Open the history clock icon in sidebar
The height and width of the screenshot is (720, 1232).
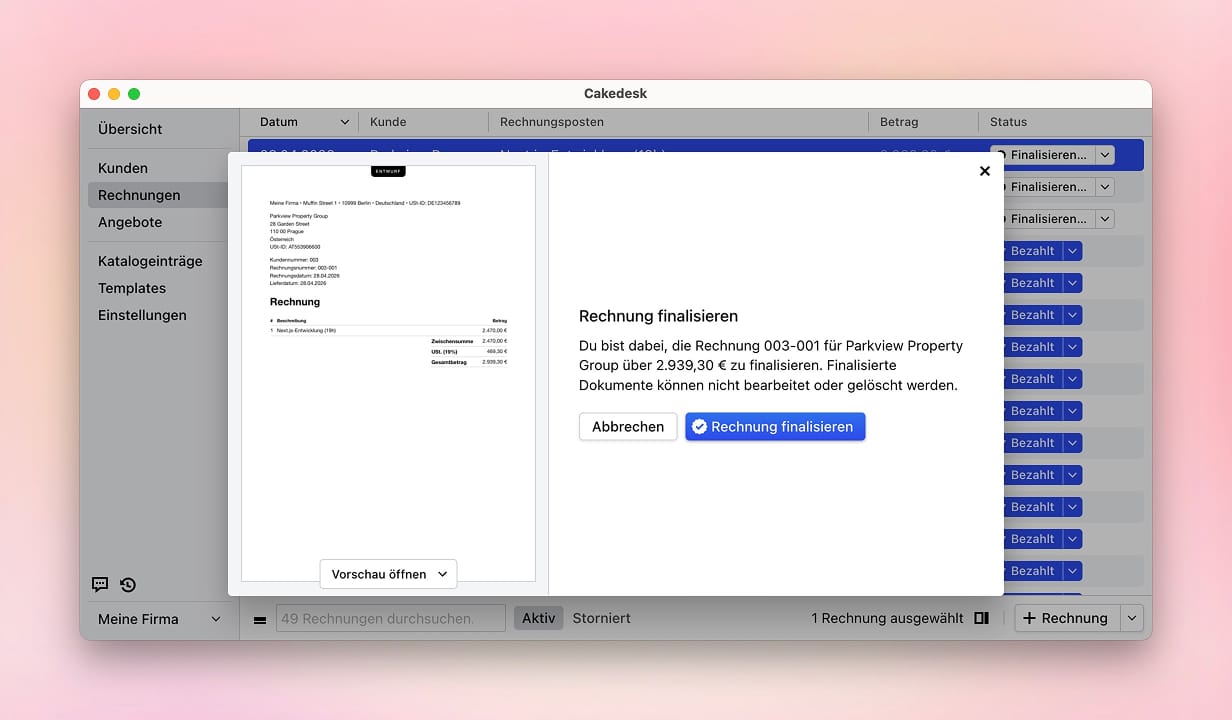[128, 585]
